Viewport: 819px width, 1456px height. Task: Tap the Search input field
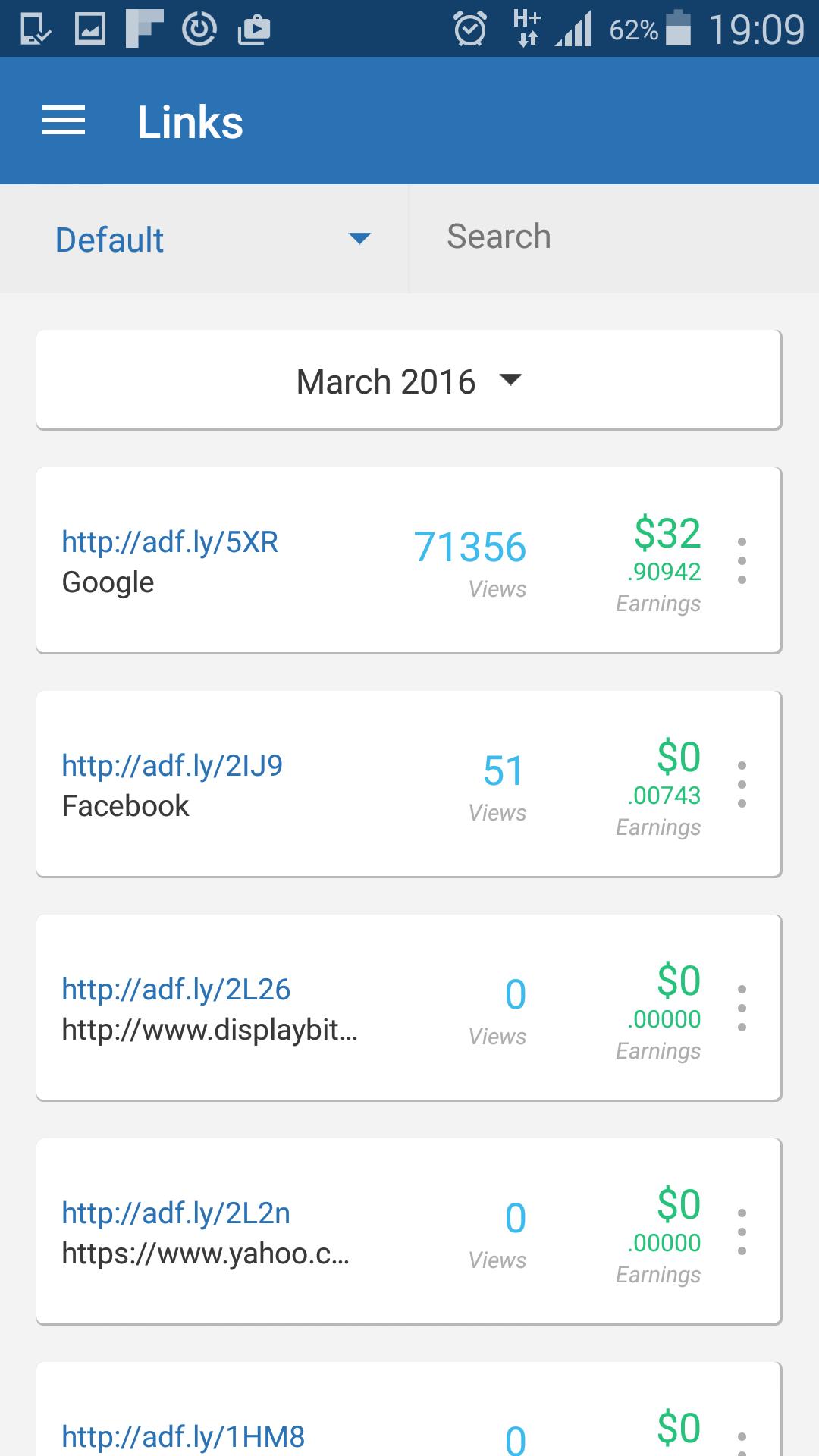(614, 239)
